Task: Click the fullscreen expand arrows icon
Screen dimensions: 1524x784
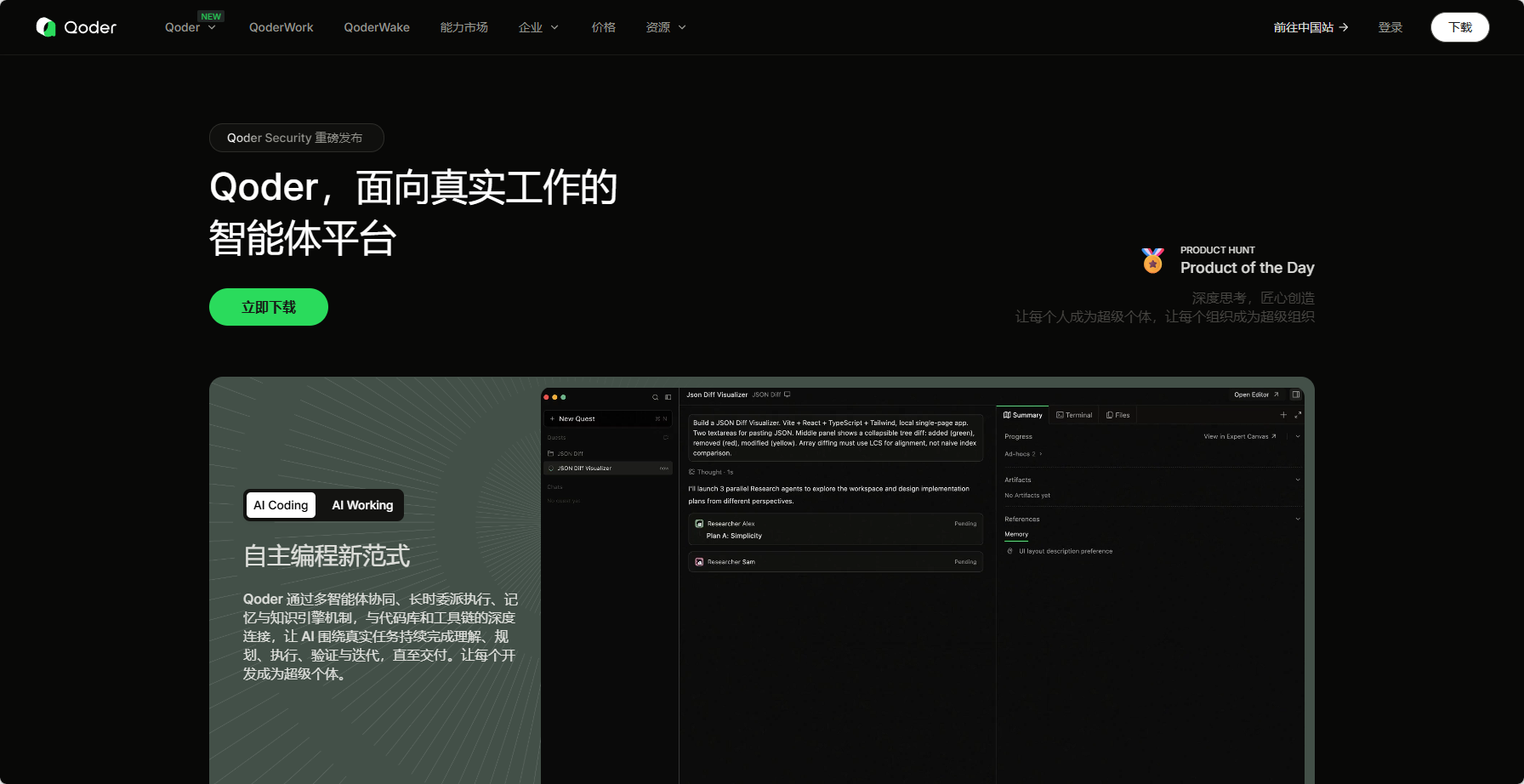Action: [x=1298, y=415]
